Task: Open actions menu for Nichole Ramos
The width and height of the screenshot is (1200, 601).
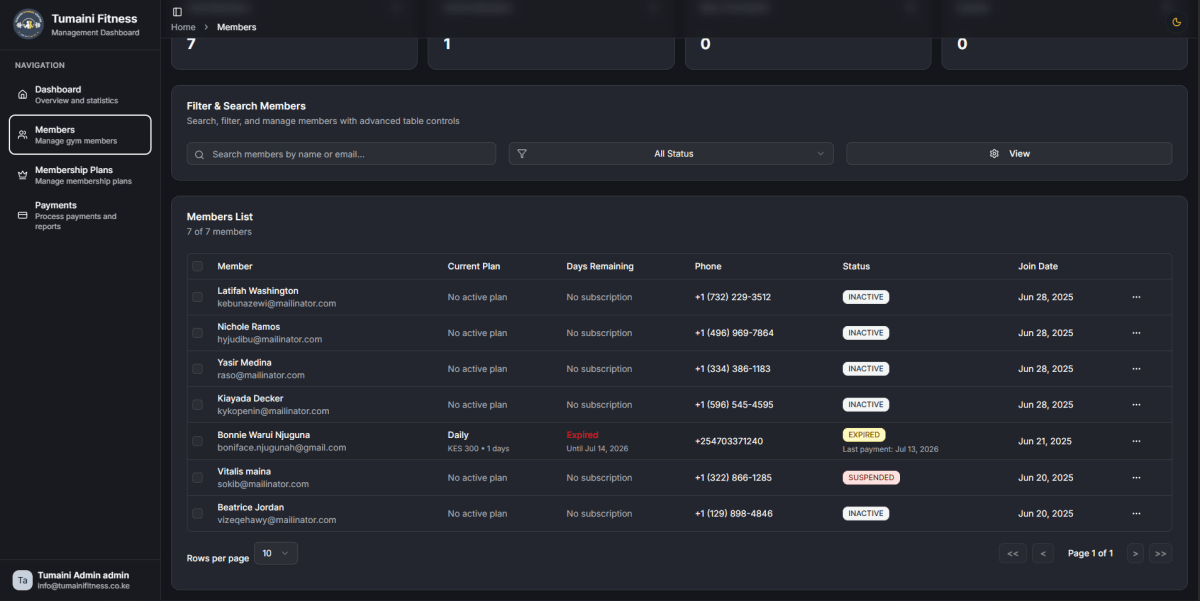Action: click(1136, 333)
